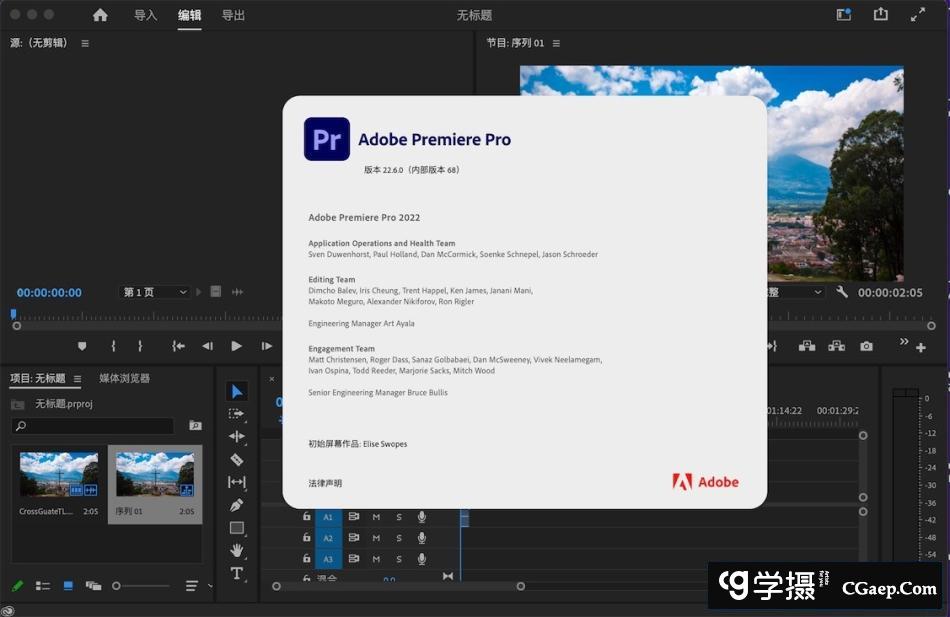Click the Home icon in header
950x617 pixels.
pyautogui.click(x=100, y=15)
